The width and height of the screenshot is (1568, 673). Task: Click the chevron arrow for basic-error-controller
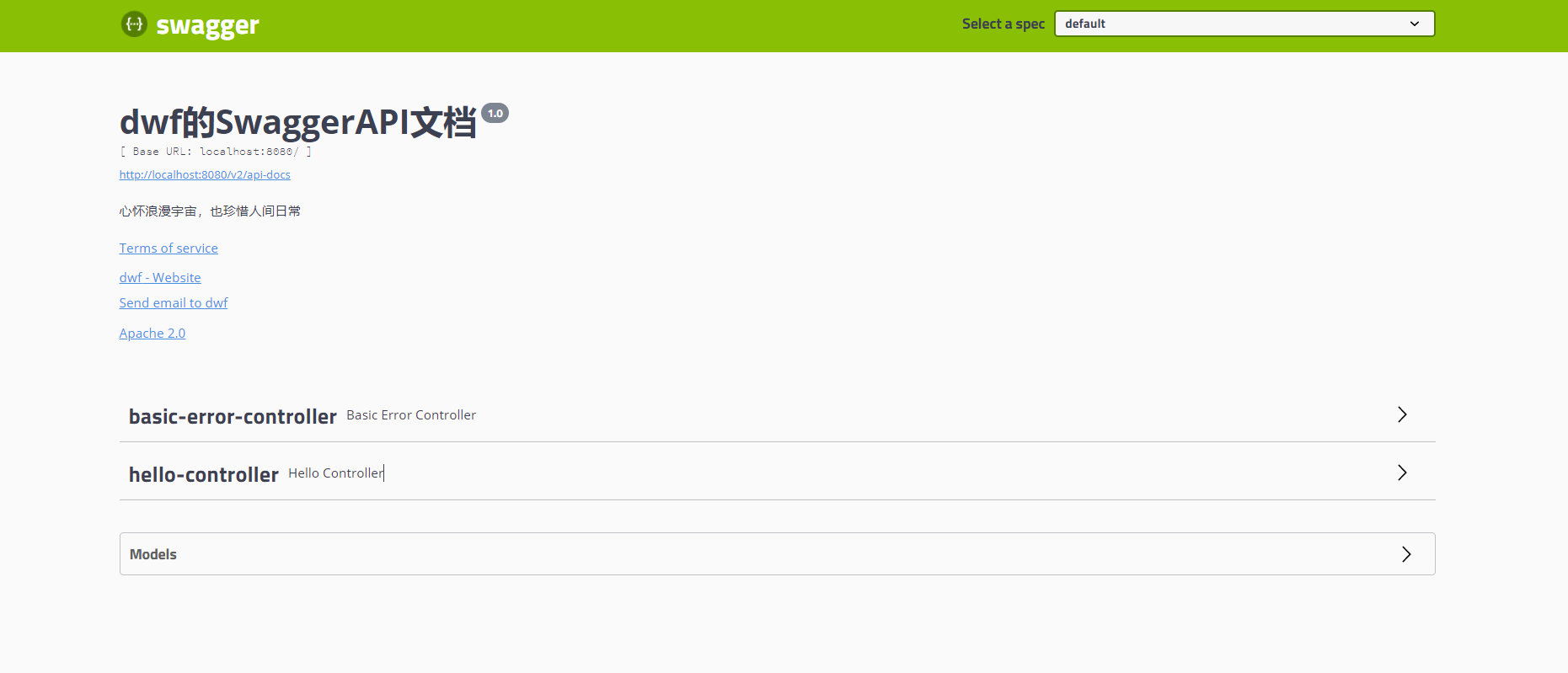[x=1402, y=414]
